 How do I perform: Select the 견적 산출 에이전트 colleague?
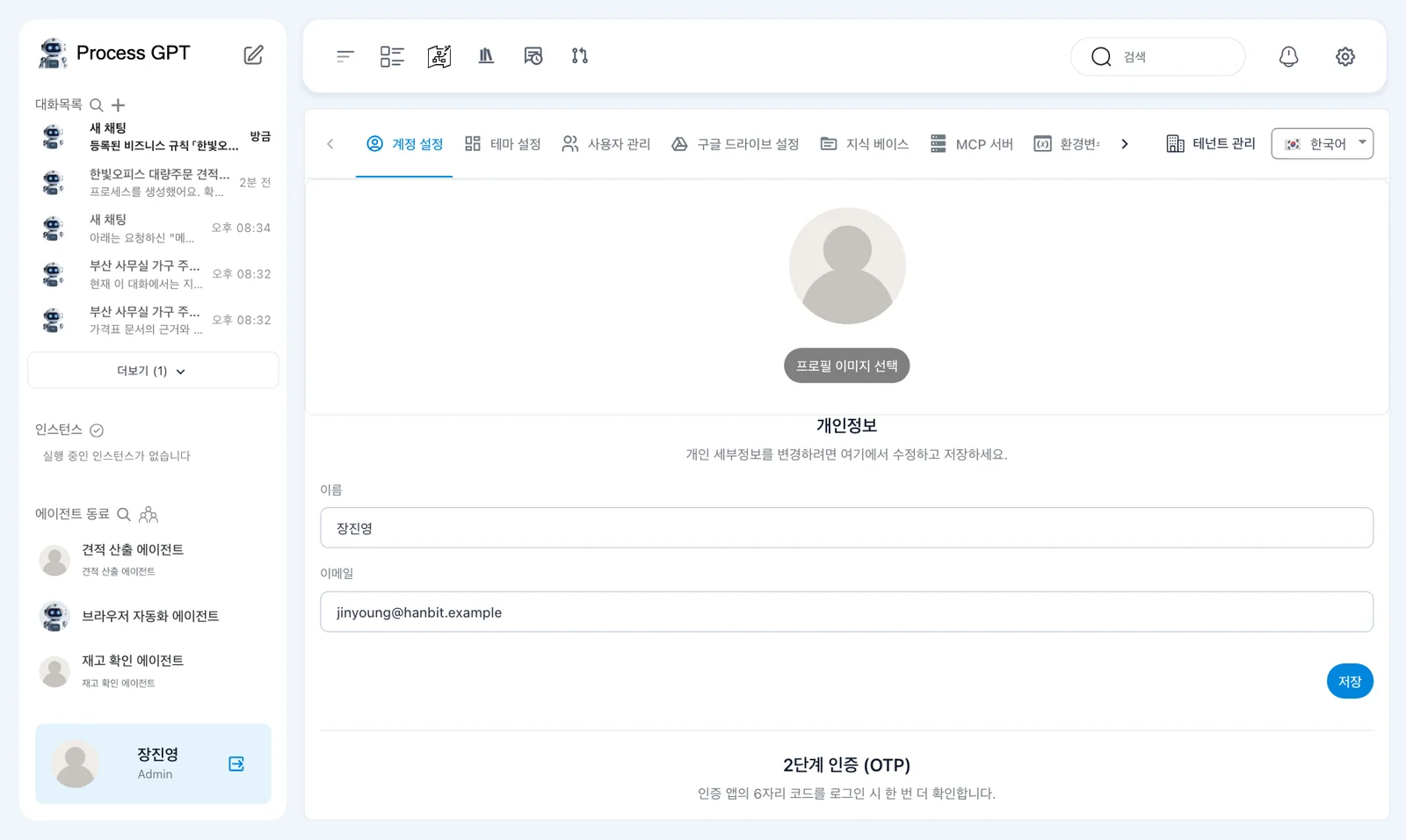tap(153, 560)
